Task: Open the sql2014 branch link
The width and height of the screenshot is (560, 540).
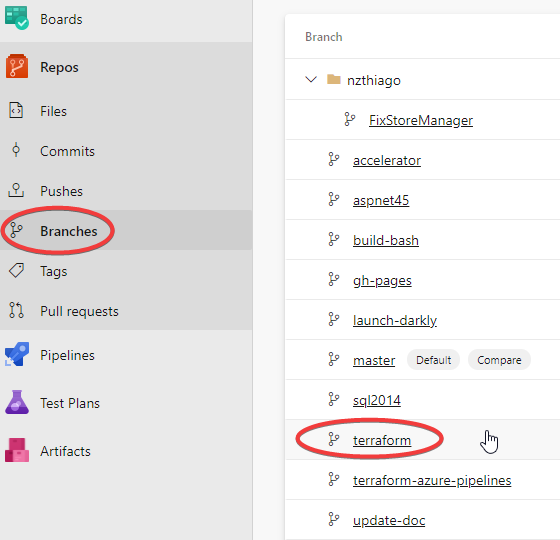Action: [377, 400]
